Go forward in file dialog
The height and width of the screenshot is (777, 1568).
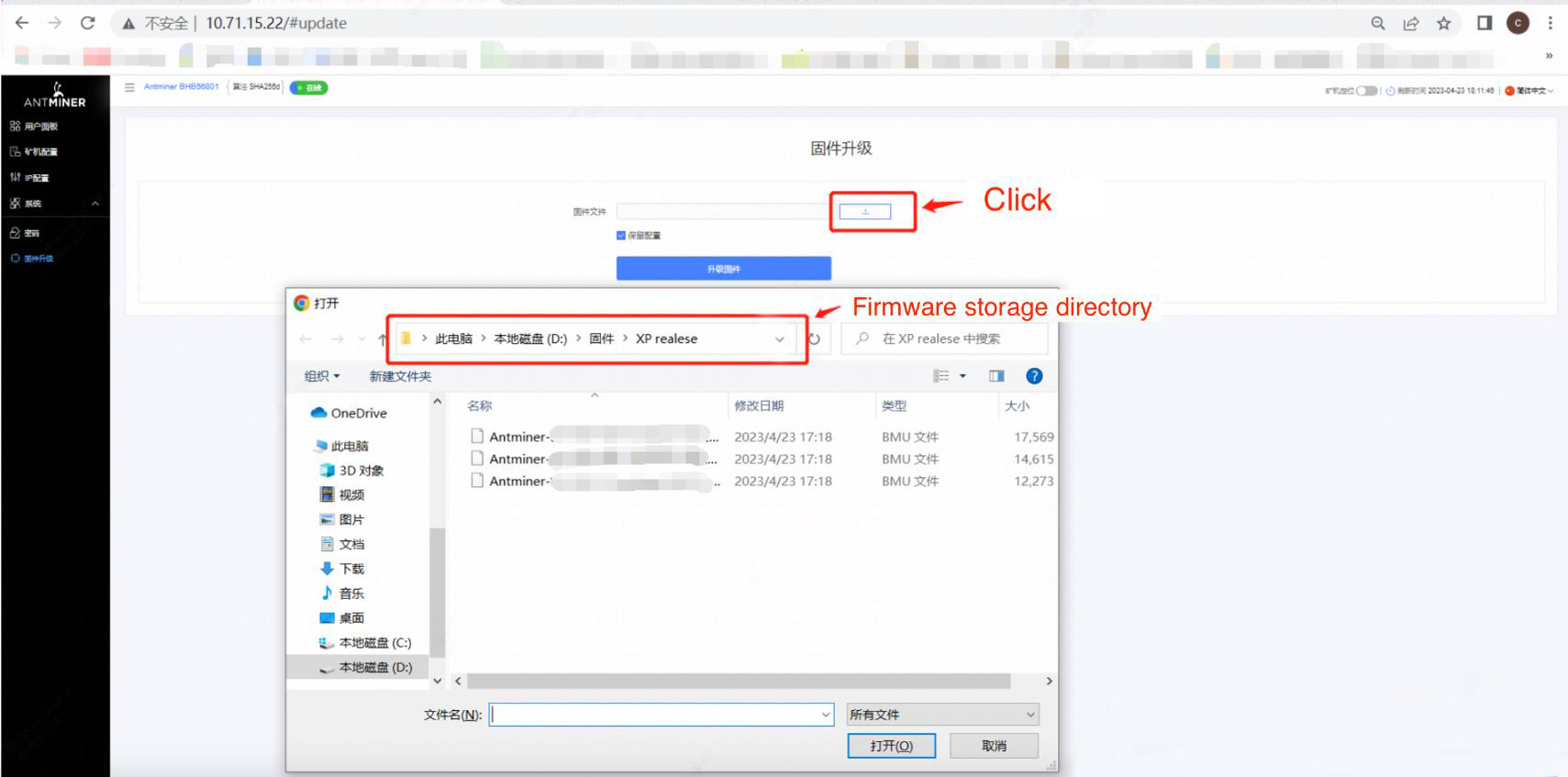[x=337, y=339]
